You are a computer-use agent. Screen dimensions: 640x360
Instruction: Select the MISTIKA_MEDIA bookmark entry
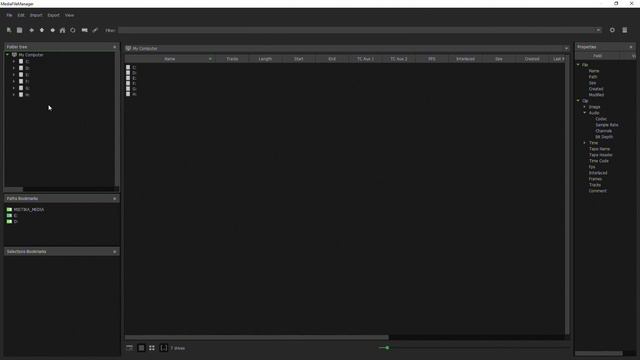tap(29, 209)
